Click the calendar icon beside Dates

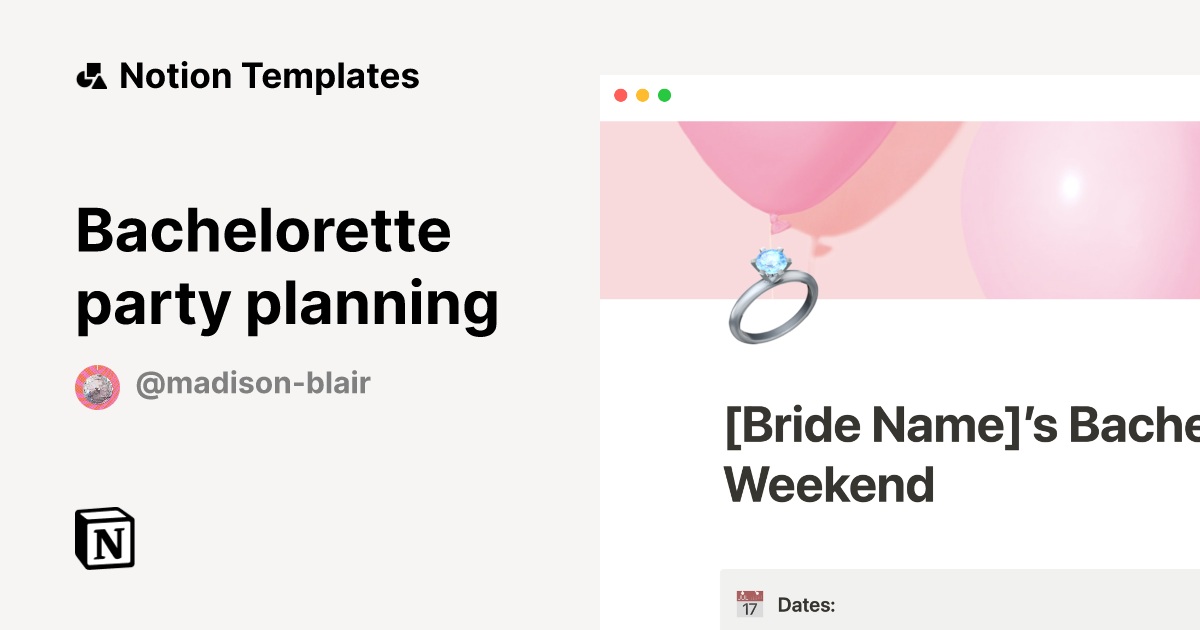pyautogui.click(x=750, y=604)
